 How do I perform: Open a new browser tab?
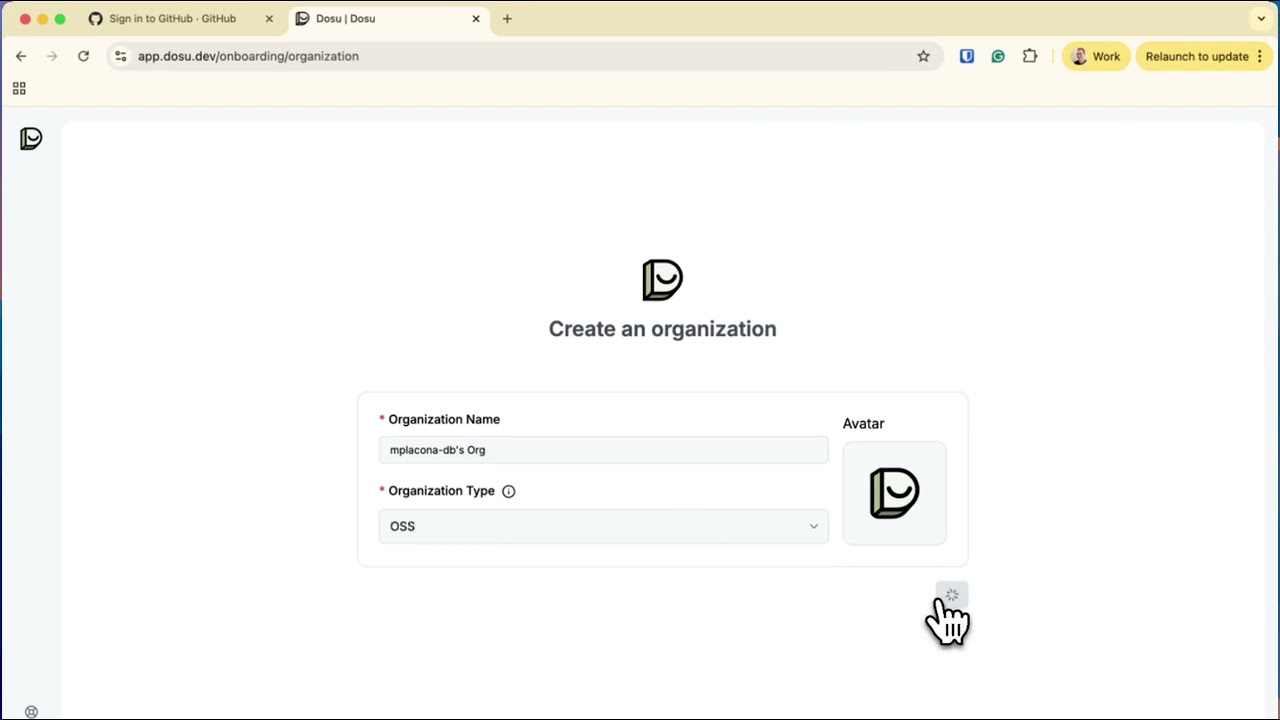click(x=507, y=18)
